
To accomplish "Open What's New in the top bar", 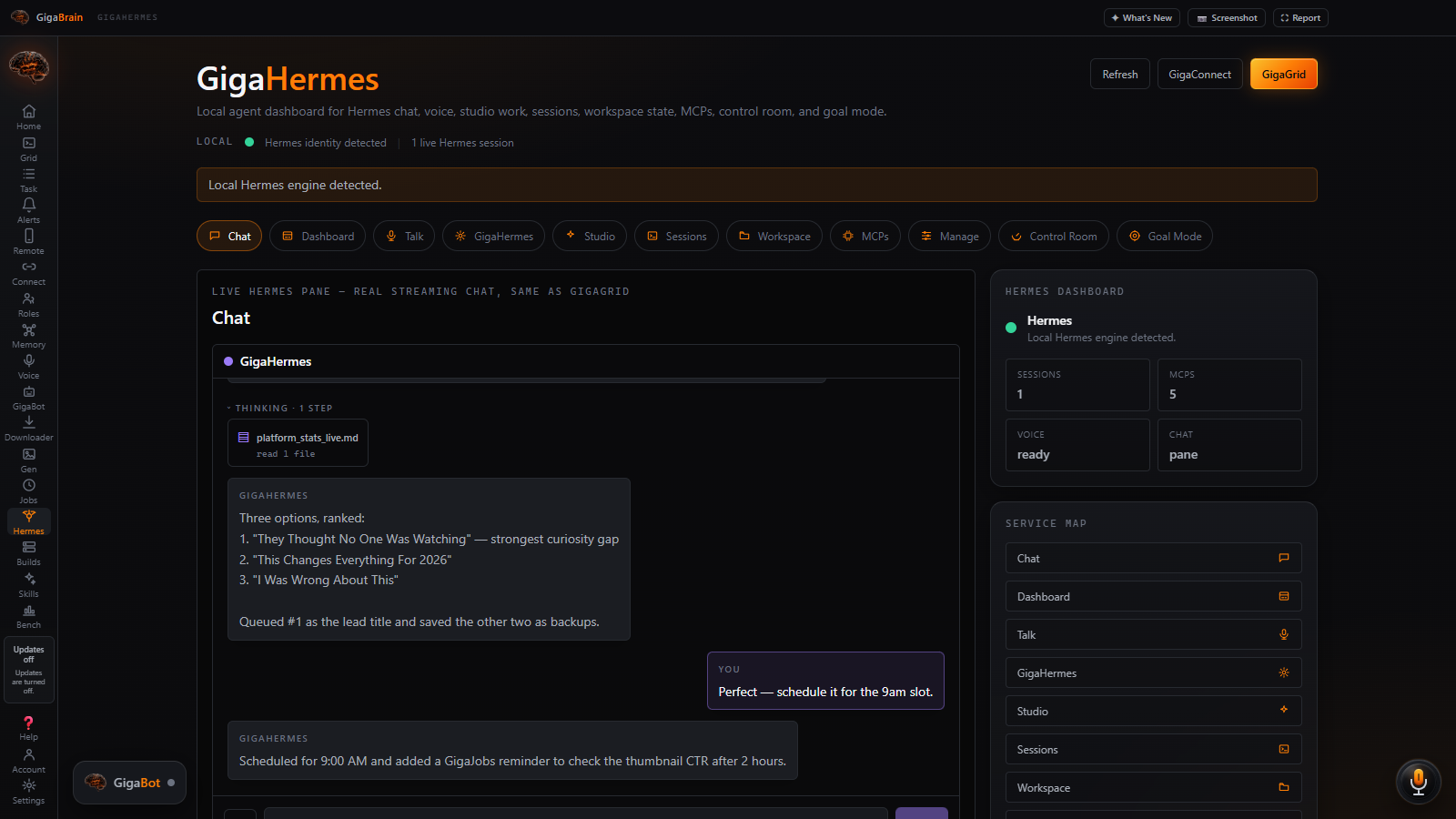I will [1142, 17].
